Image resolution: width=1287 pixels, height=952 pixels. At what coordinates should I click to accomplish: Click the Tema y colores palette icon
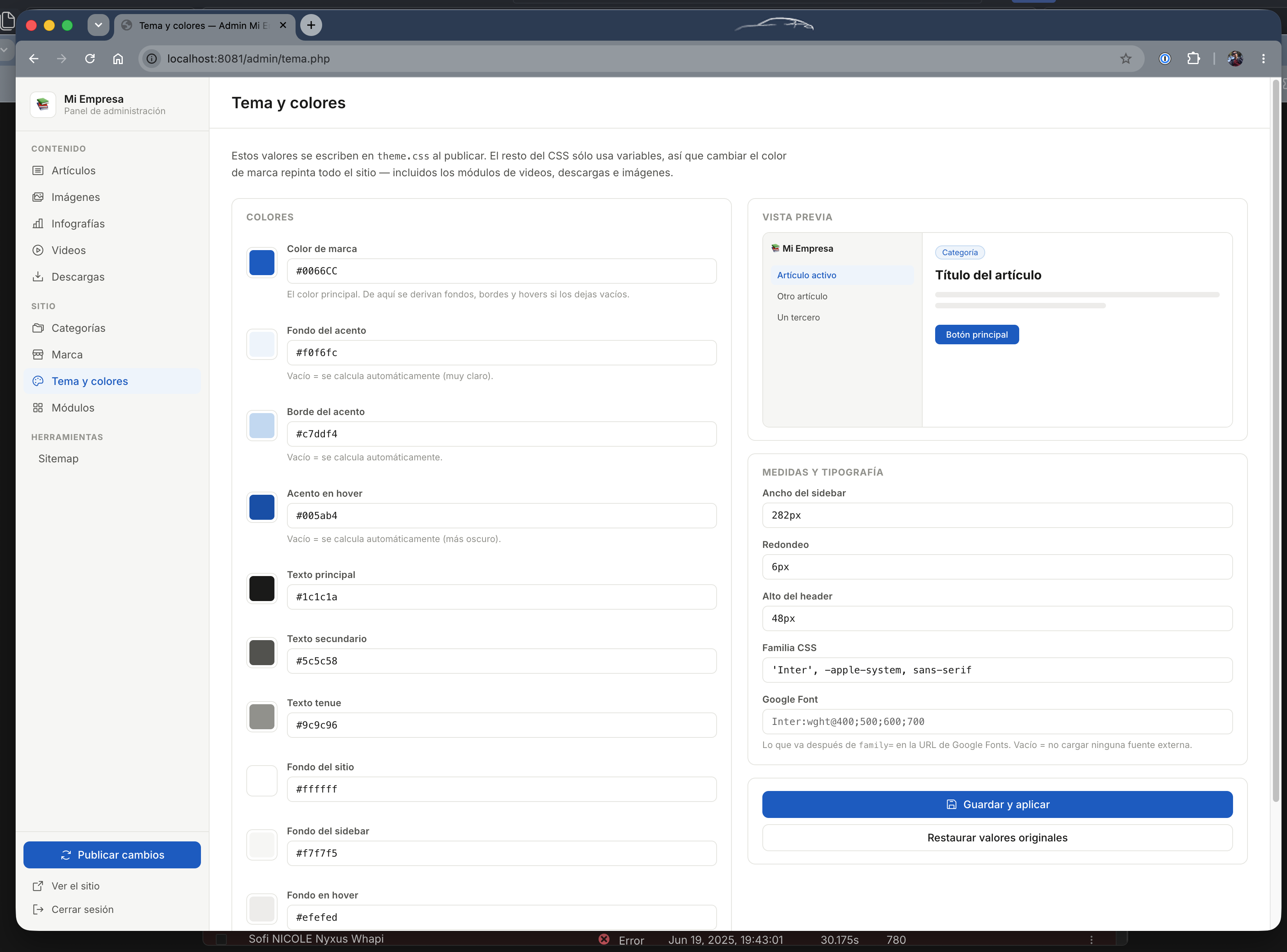click(x=38, y=381)
